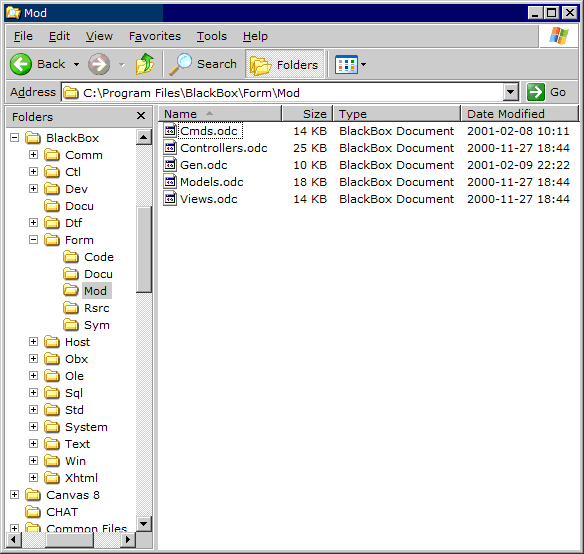Open the Back history dropdown arrow
Screen dimensions: 584x554
click(76, 64)
